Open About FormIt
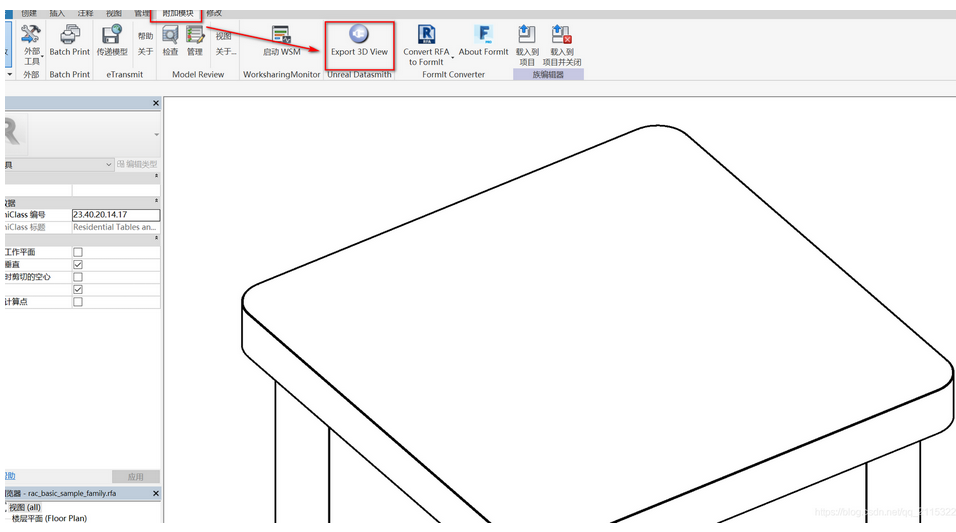 [x=483, y=41]
